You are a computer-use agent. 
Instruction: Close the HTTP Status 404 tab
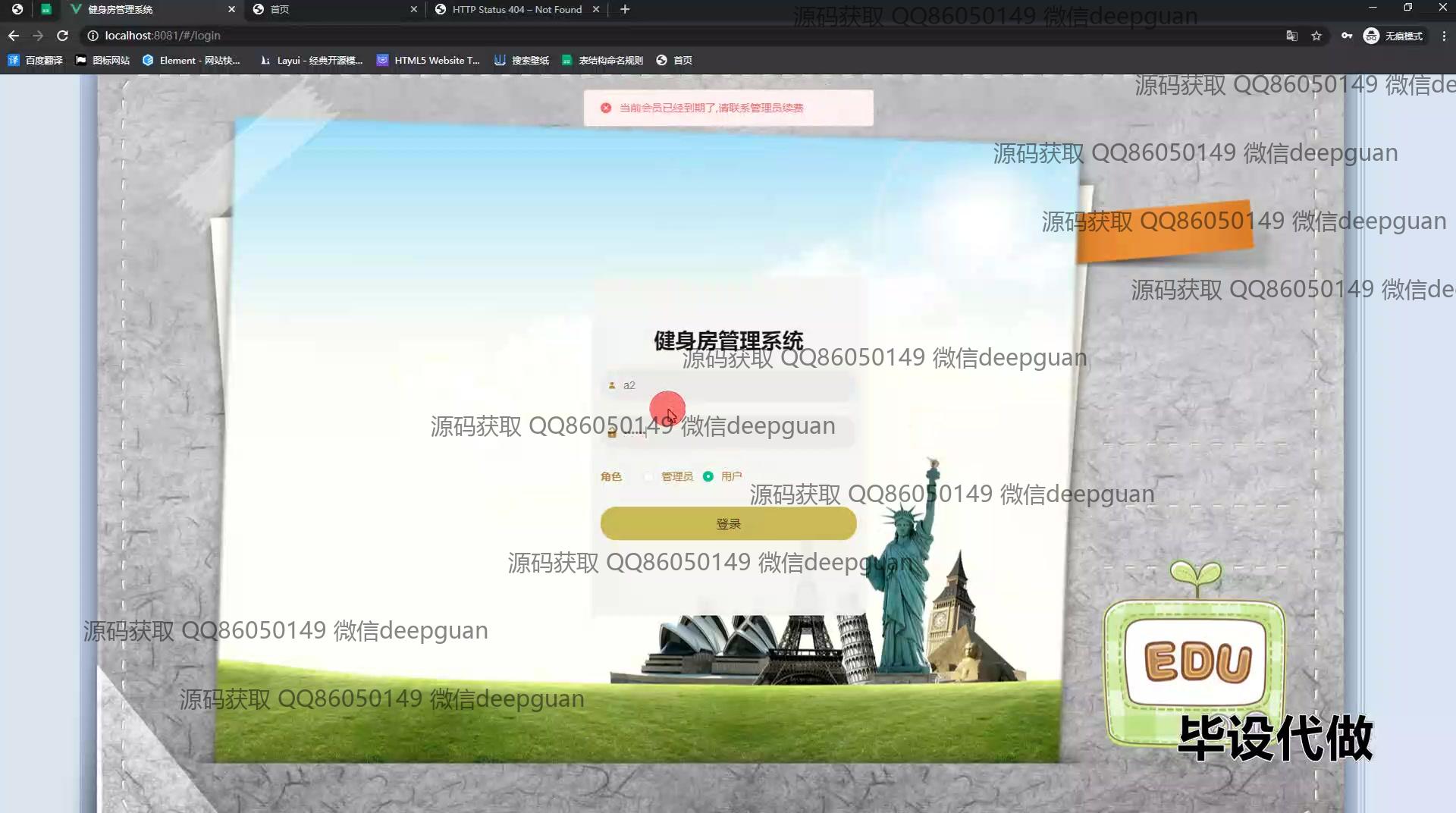[x=596, y=9]
